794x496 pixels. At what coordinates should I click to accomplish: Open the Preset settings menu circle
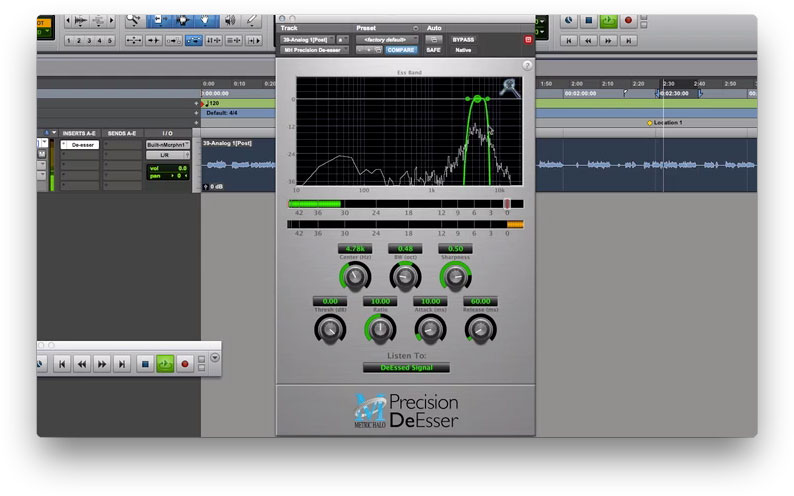pos(415,28)
